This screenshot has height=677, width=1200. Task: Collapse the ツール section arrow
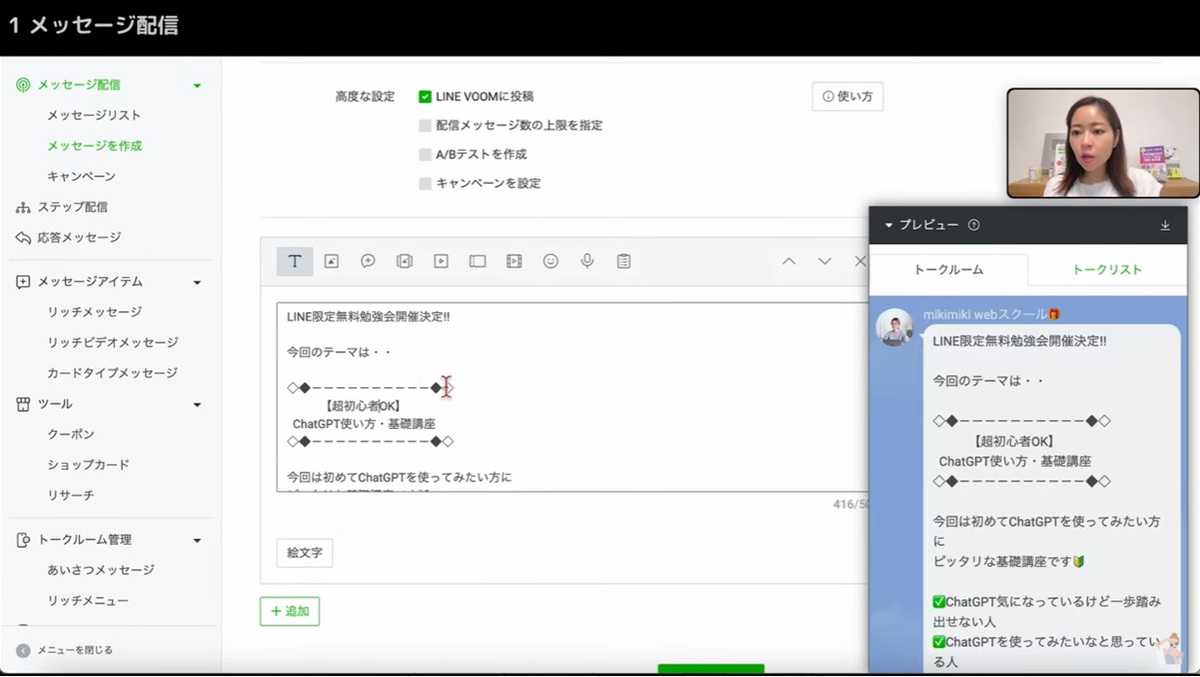[197, 405]
